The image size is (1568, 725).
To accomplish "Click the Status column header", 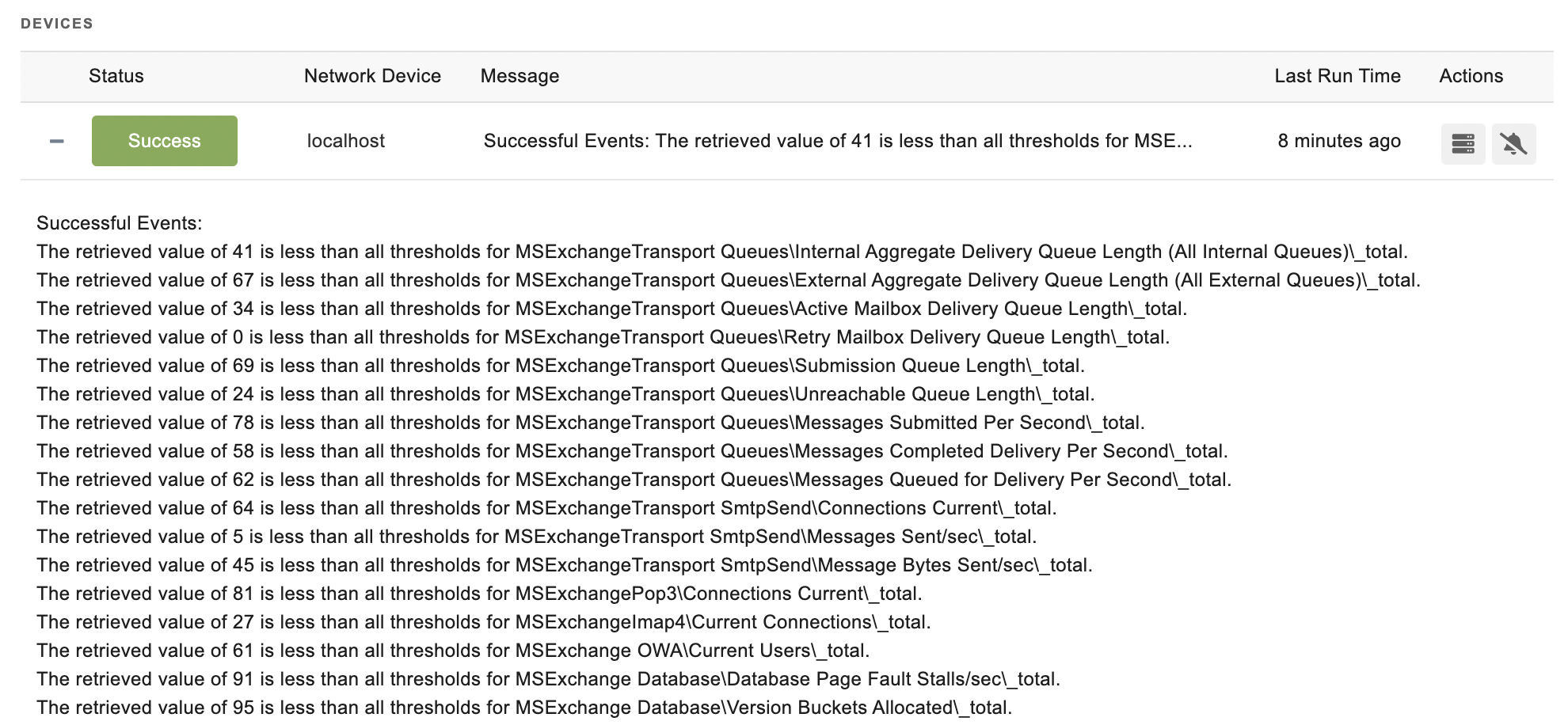I will pos(116,76).
